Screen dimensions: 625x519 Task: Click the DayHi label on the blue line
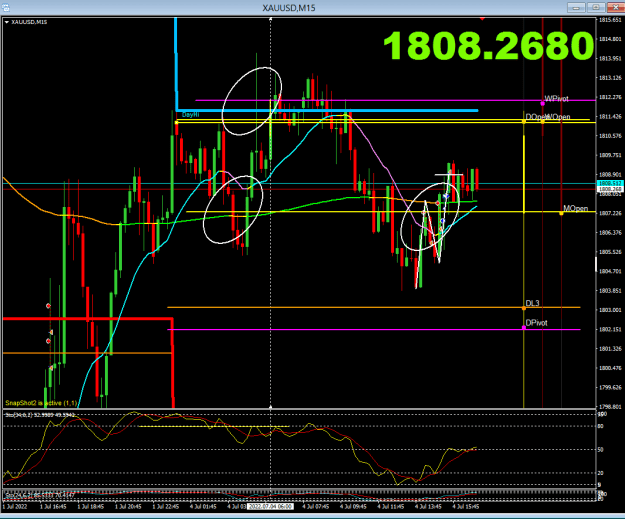tap(191, 115)
